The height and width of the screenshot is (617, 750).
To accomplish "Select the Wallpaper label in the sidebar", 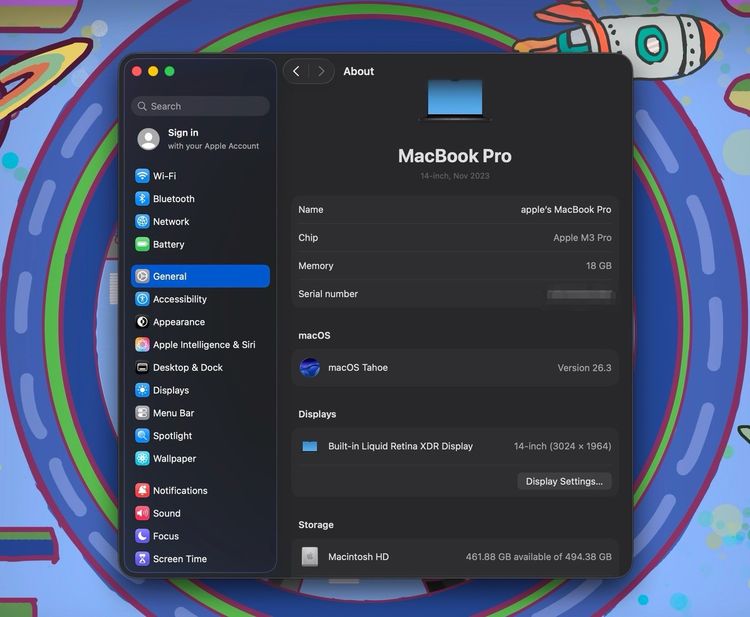I will [x=175, y=458].
